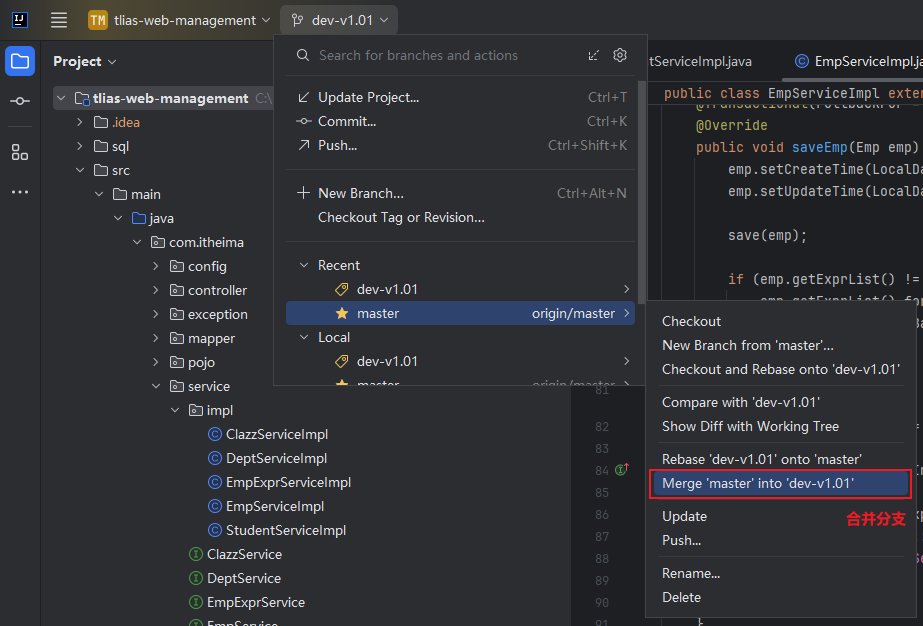Viewport: 923px width, 626px height.
Task: Choose Rebase 'dev-v1.01' onto 'master'
Action: [779, 459]
